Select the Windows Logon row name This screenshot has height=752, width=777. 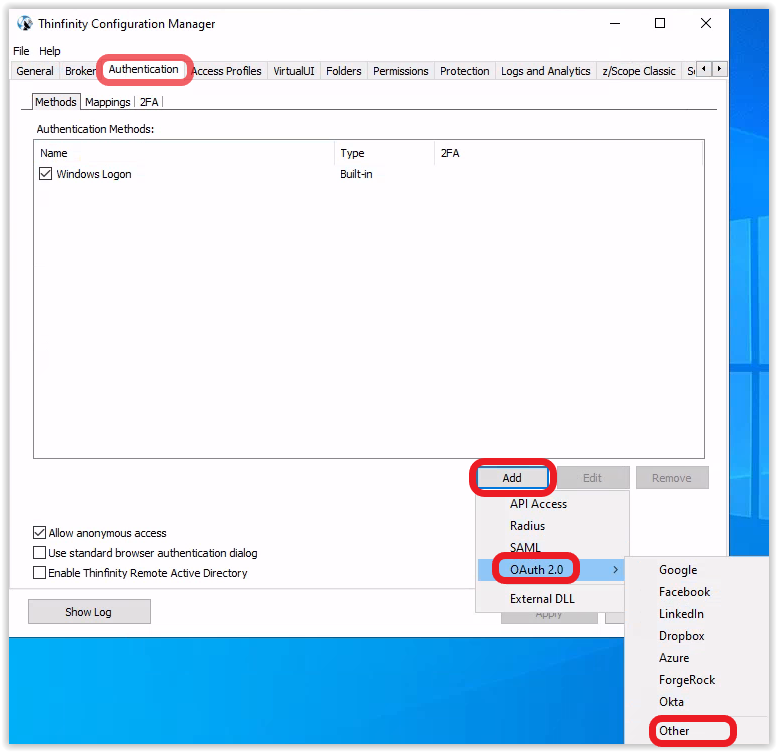pos(94,174)
